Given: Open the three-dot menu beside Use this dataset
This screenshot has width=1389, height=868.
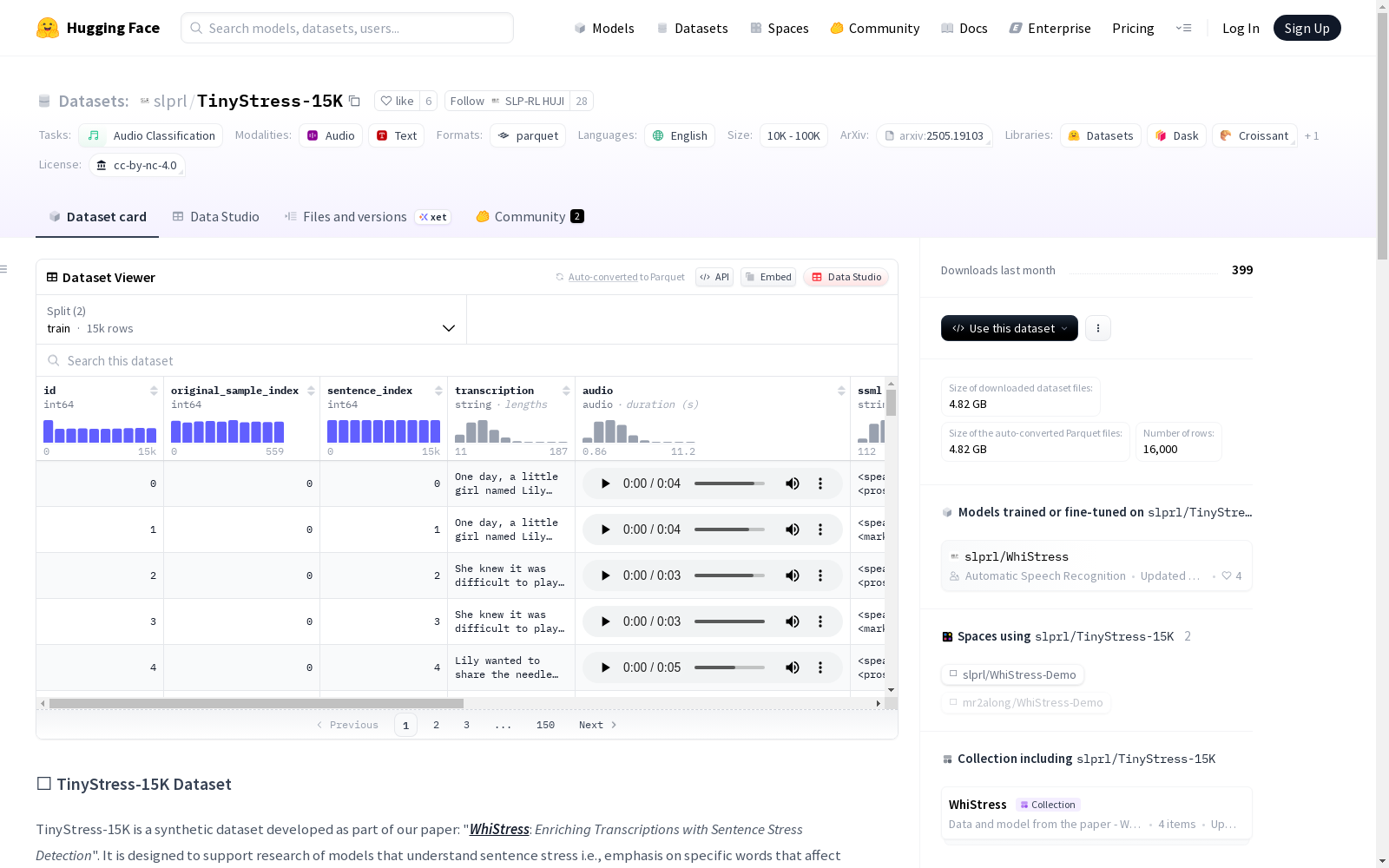Looking at the screenshot, I should tap(1098, 328).
